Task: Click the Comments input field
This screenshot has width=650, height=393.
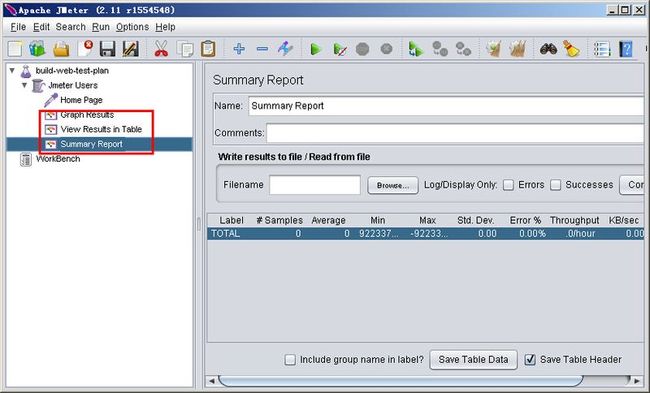Action: pyautogui.click(x=455, y=133)
